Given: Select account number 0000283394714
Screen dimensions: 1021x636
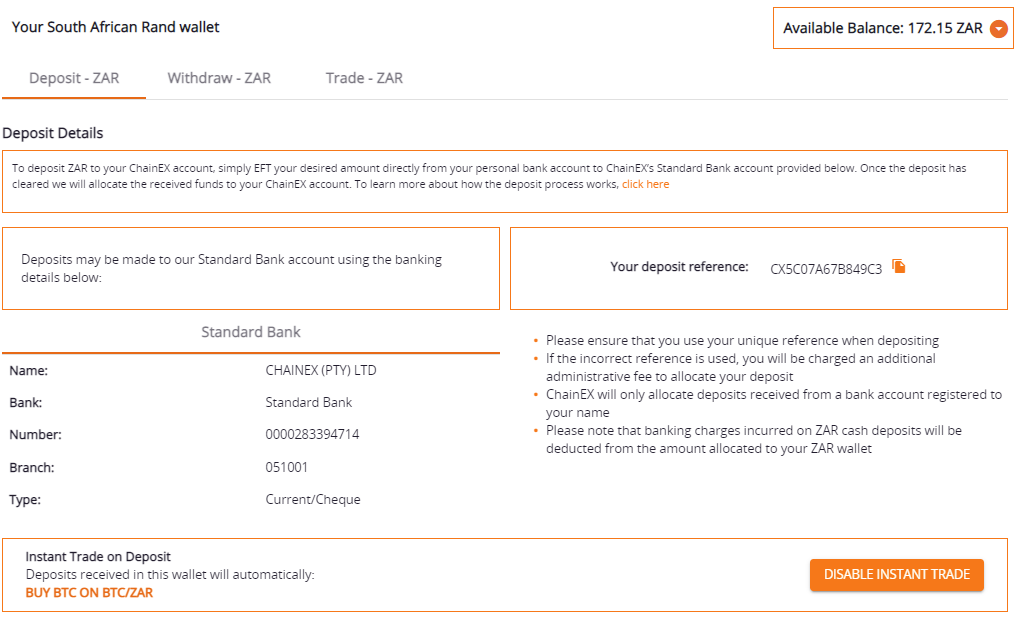Looking at the screenshot, I should pyautogui.click(x=313, y=434).
